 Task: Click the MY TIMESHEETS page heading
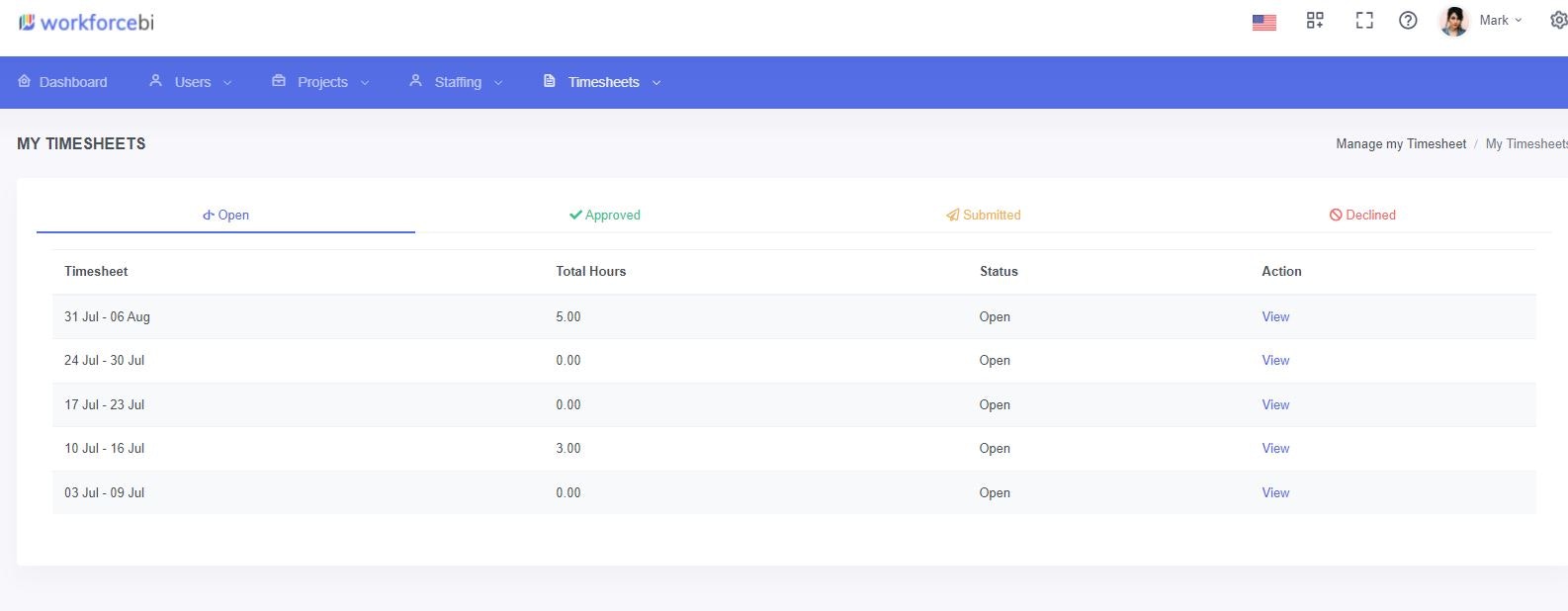[x=81, y=143]
